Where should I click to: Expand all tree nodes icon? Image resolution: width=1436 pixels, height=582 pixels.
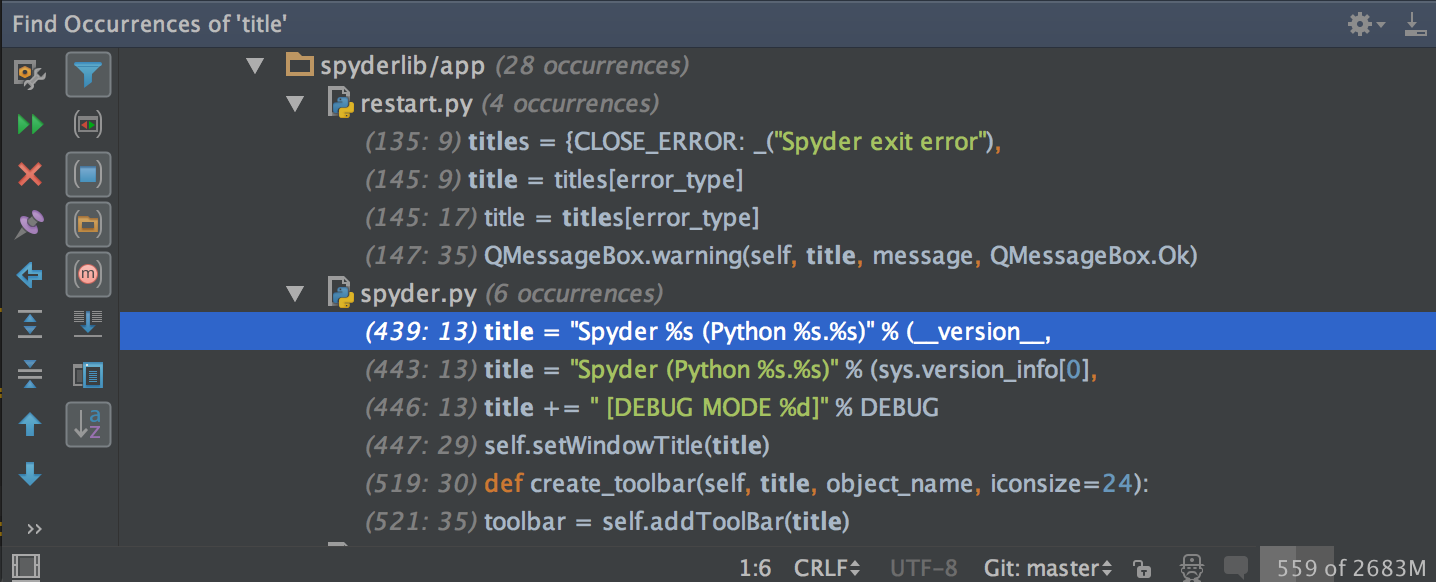30,324
